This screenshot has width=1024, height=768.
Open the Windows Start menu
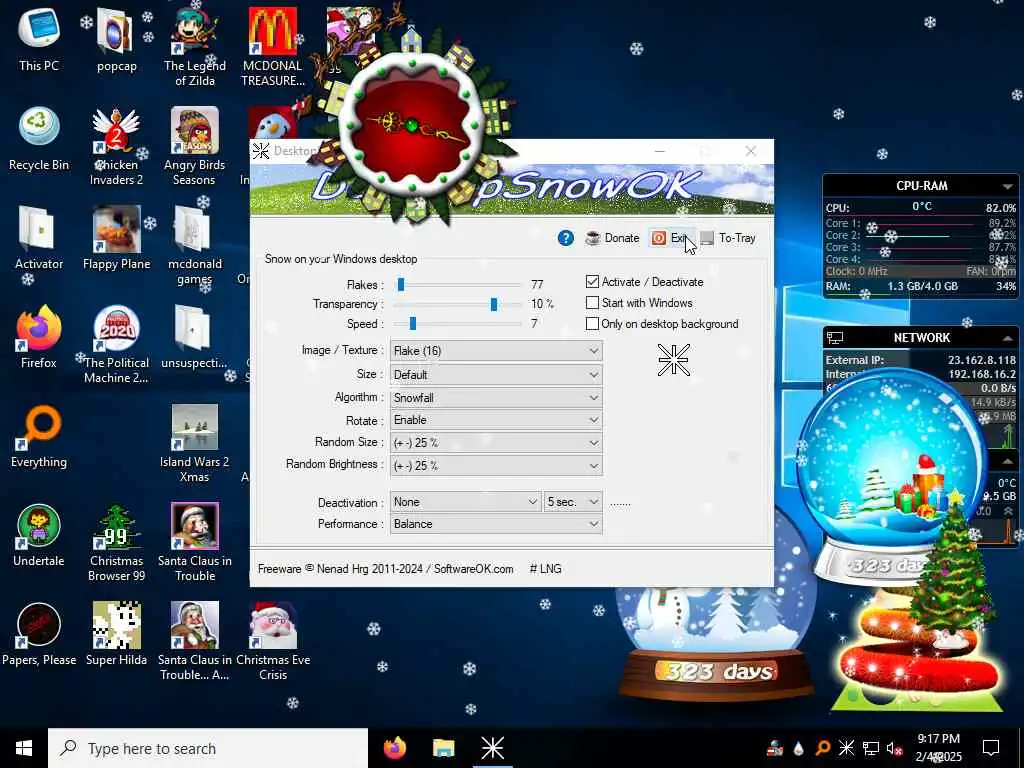[24, 748]
